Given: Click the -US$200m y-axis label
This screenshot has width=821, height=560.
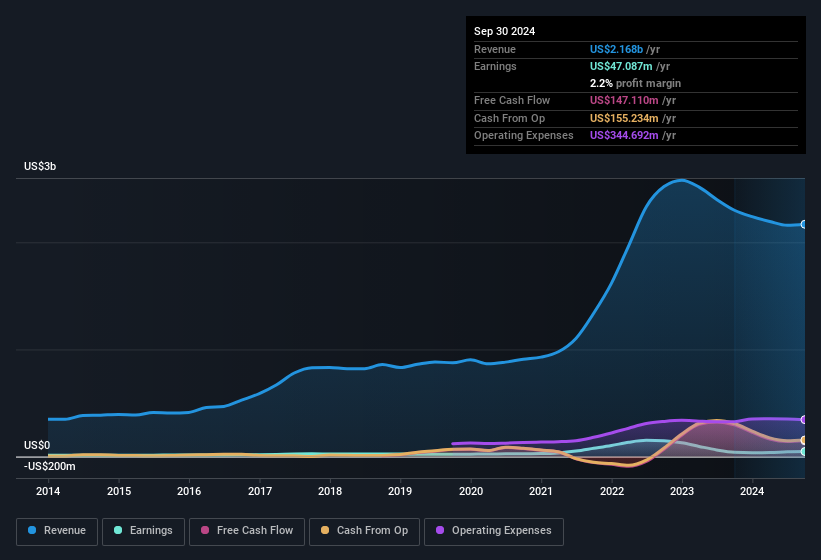Looking at the screenshot, I should pyautogui.click(x=50, y=466).
